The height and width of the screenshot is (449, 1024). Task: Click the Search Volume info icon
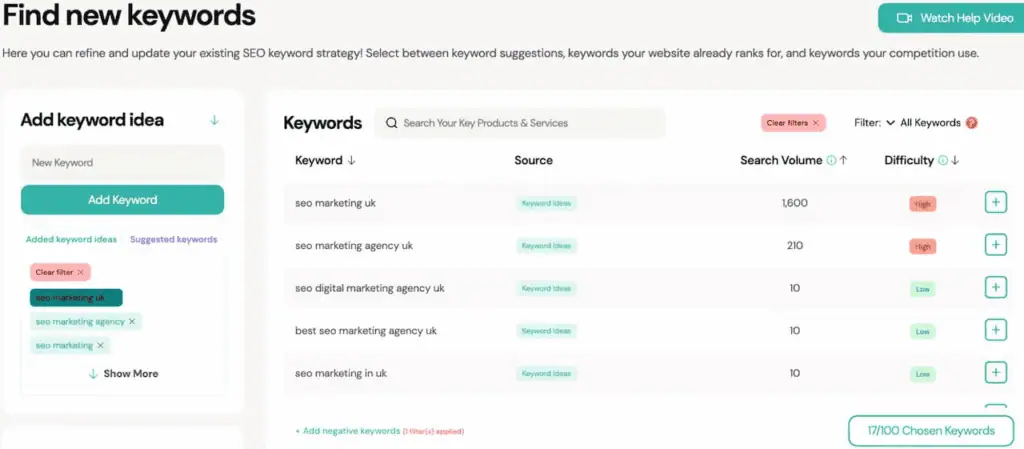831,160
